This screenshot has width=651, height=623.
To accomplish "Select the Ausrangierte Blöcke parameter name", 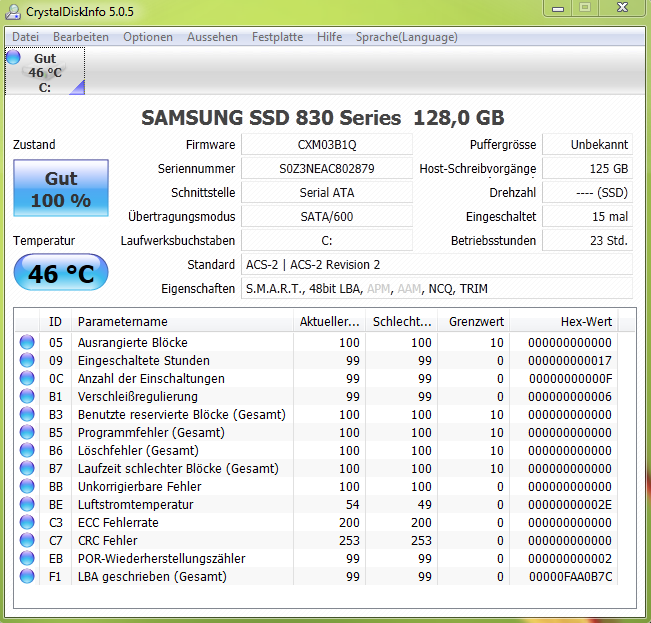I will [132, 342].
